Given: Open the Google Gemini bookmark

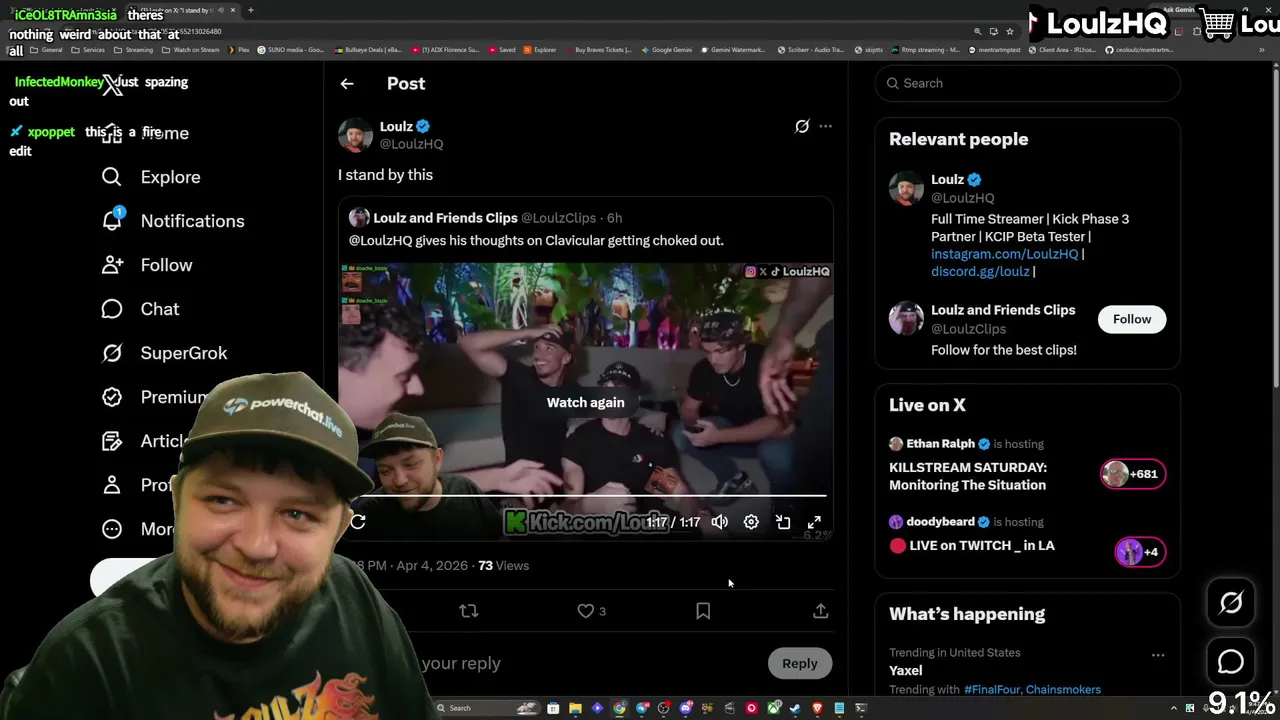Looking at the screenshot, I should coord(667,49).
